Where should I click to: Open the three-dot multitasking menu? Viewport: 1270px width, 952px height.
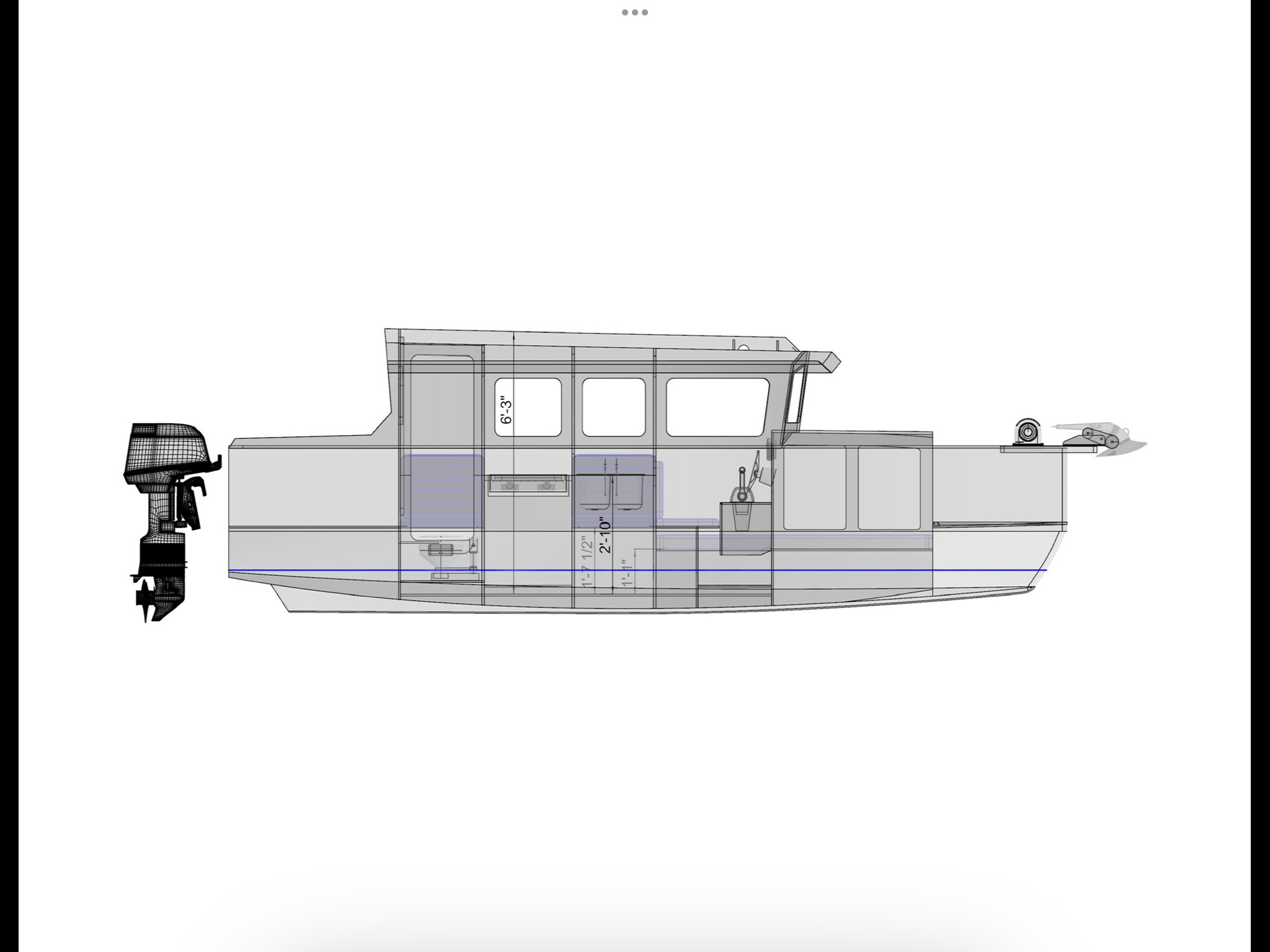coord(635,12)
